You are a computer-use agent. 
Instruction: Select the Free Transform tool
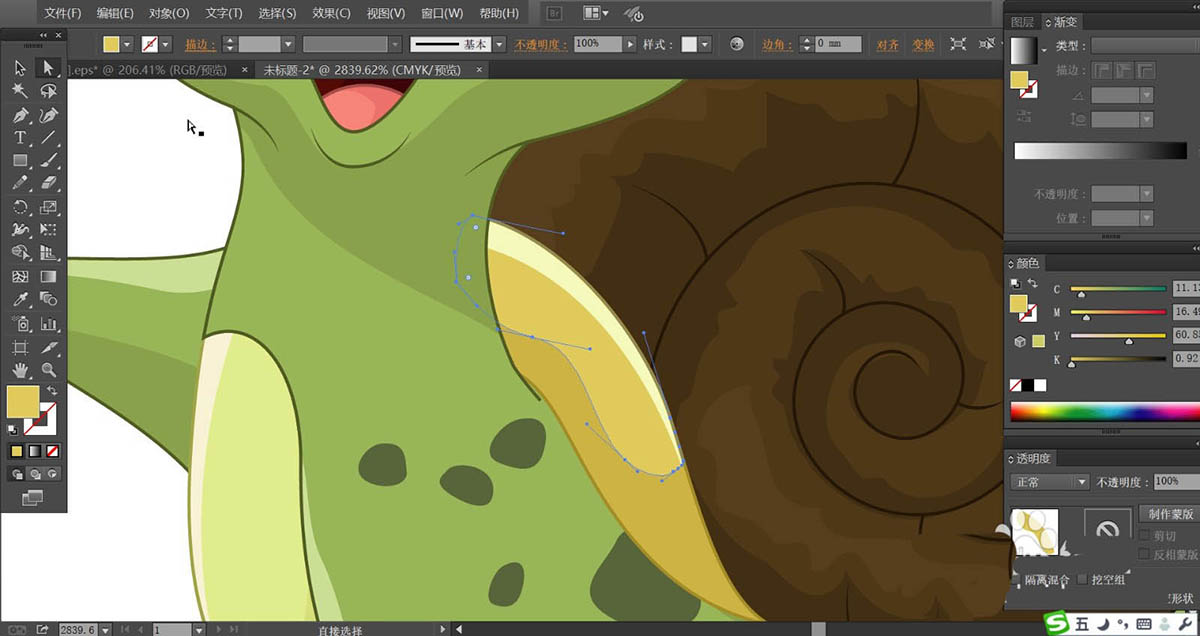(47, 230)
